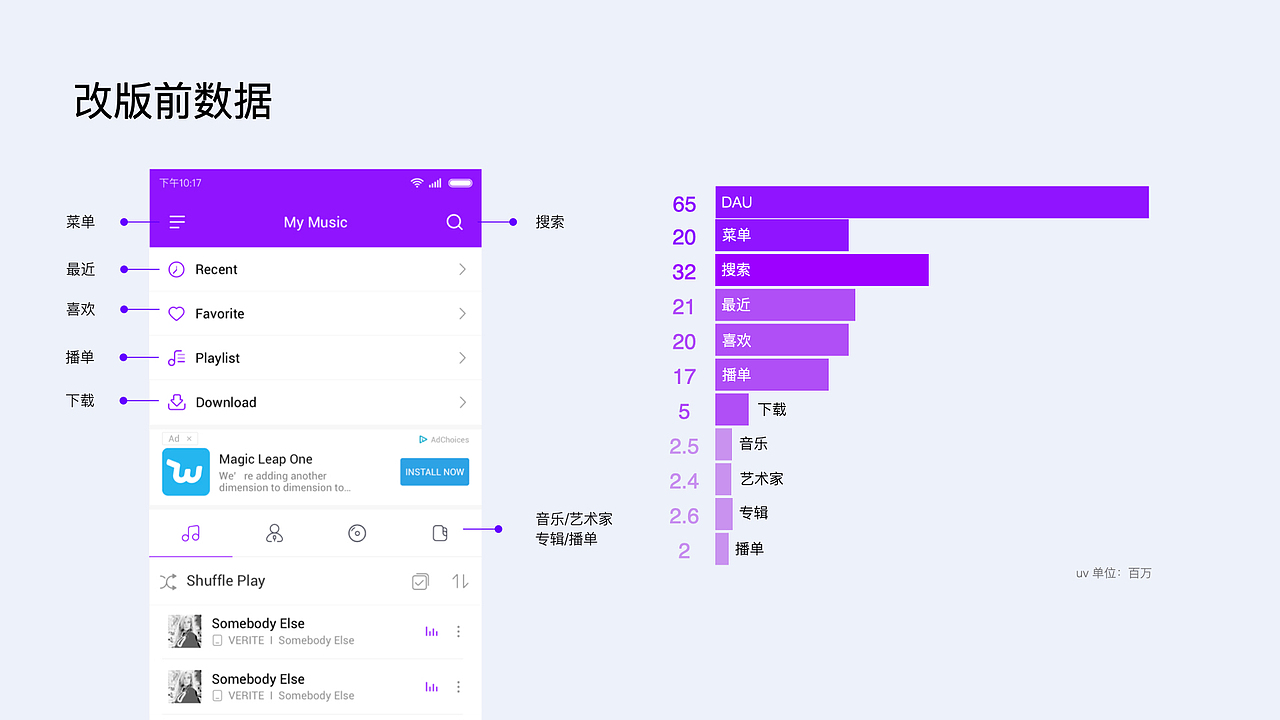Tap the INSTALL NOW button
Viewport: 1280px width, 720px height.
click(434, 471)
